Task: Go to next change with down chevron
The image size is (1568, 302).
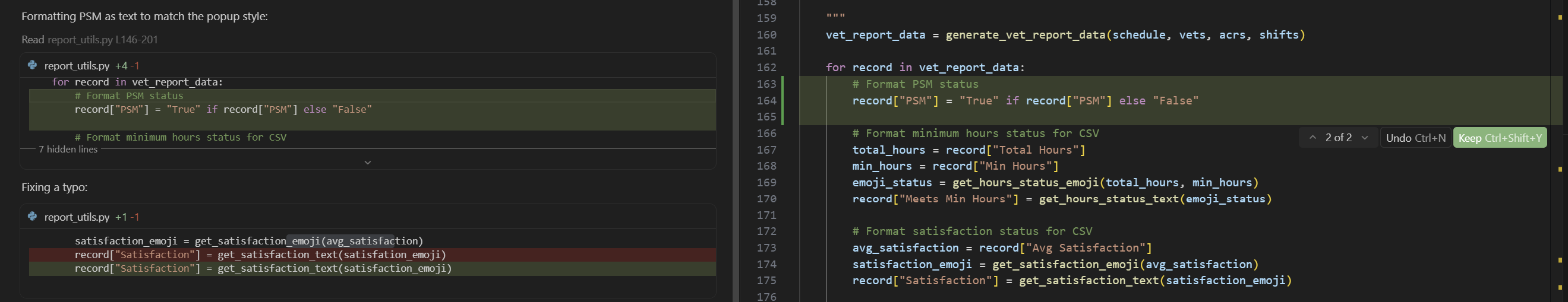Action: (1365, 138)
